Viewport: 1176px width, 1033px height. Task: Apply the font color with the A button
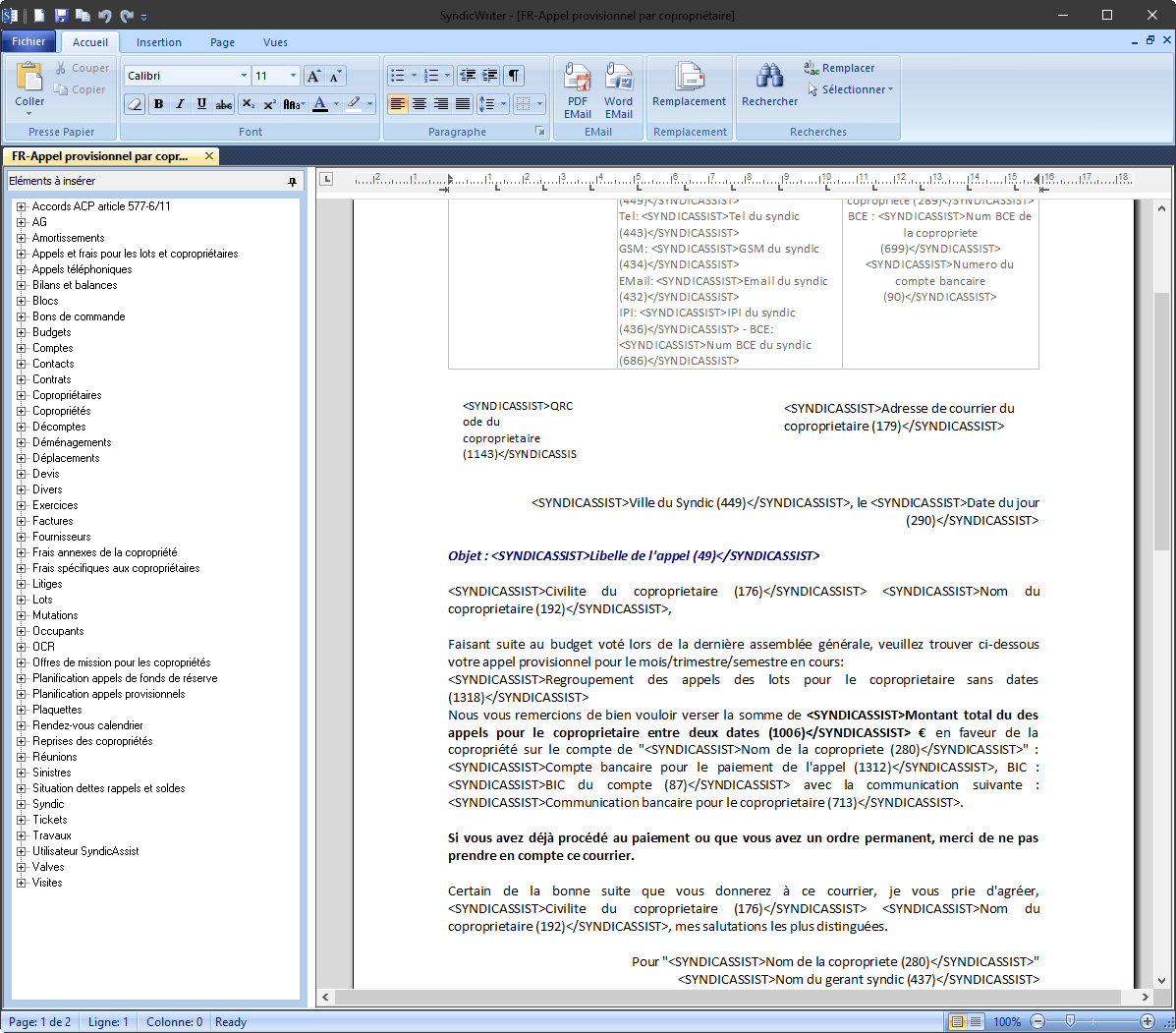click(x=320, y=104)
